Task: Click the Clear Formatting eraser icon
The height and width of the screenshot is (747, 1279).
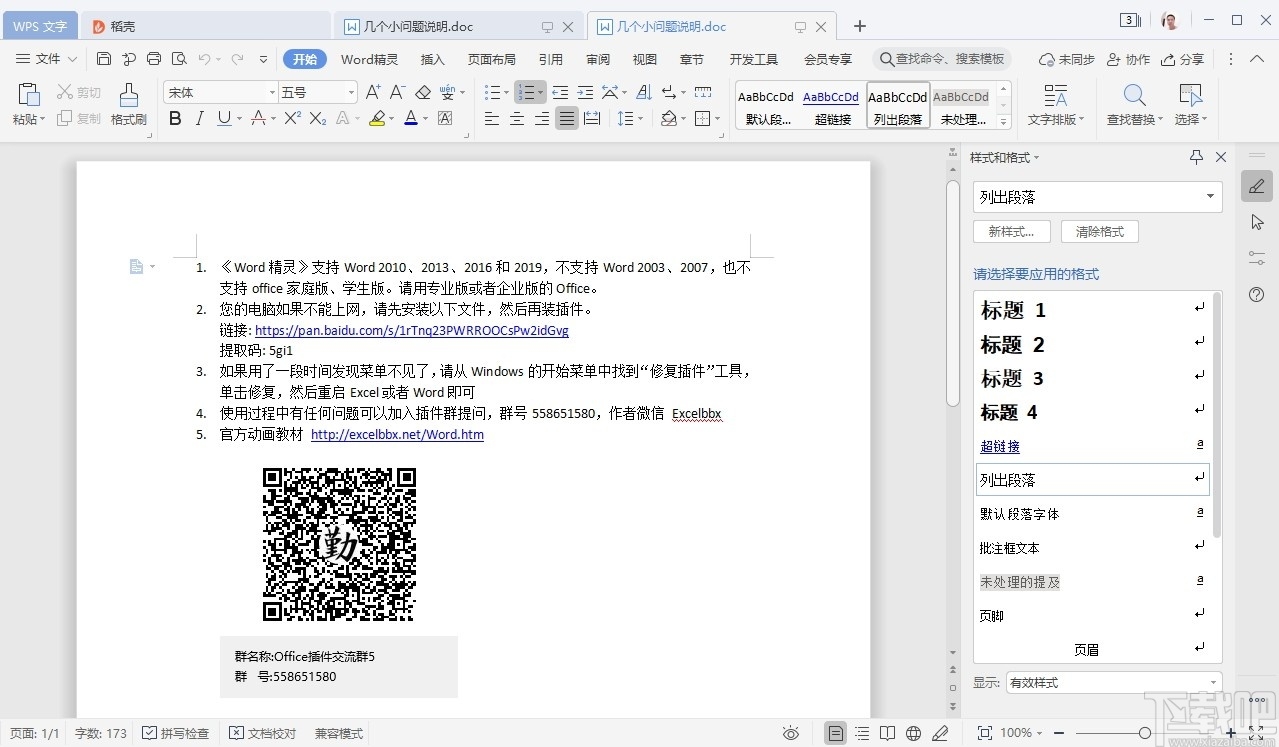Action: coord(422,92)
